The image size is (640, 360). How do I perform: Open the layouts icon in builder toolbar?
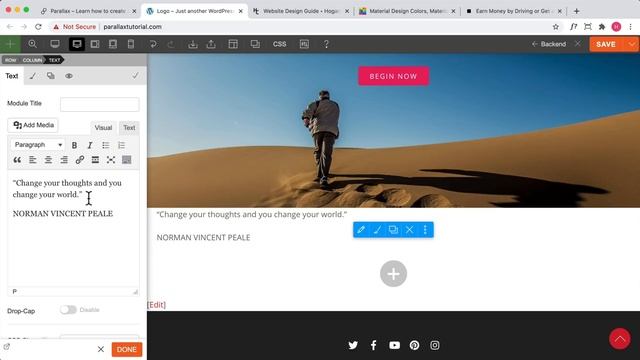coord(233,44)
